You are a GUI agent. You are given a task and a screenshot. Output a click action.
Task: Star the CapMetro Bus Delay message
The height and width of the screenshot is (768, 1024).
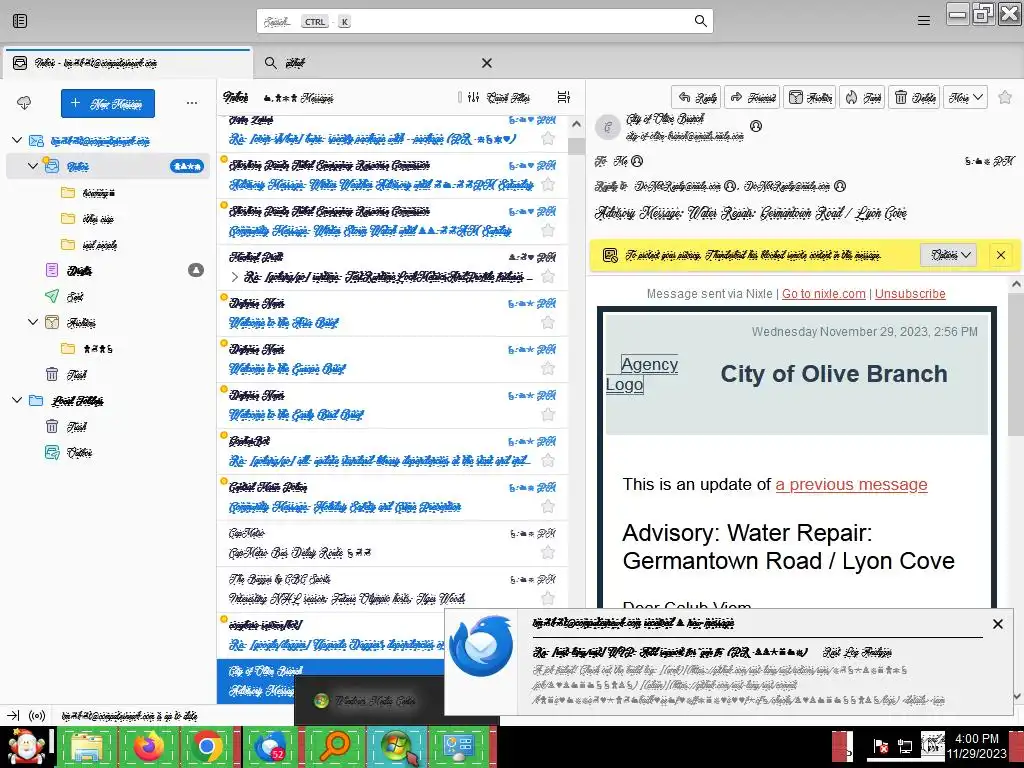(548, 552)
